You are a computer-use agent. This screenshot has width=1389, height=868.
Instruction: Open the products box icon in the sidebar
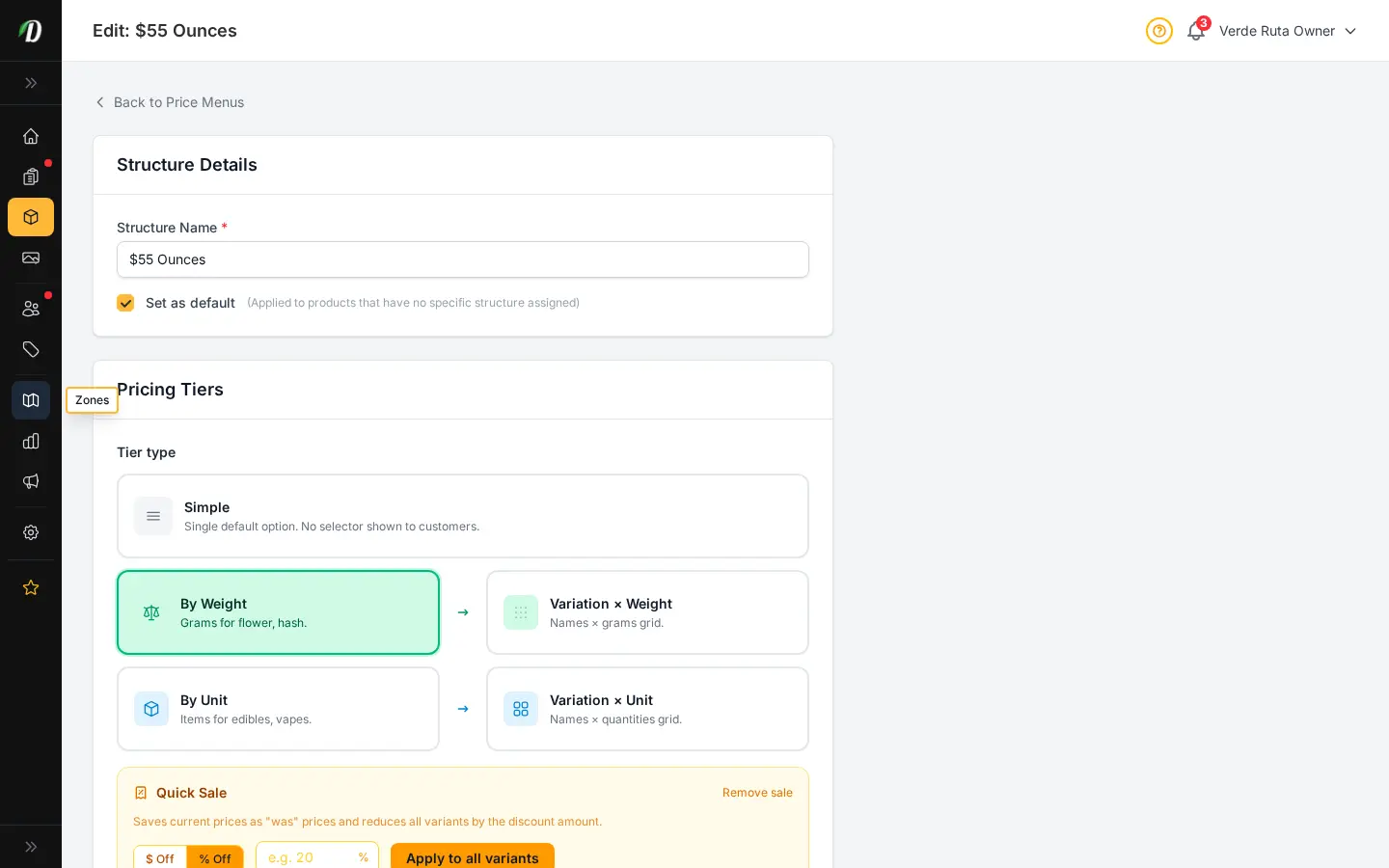31,217
